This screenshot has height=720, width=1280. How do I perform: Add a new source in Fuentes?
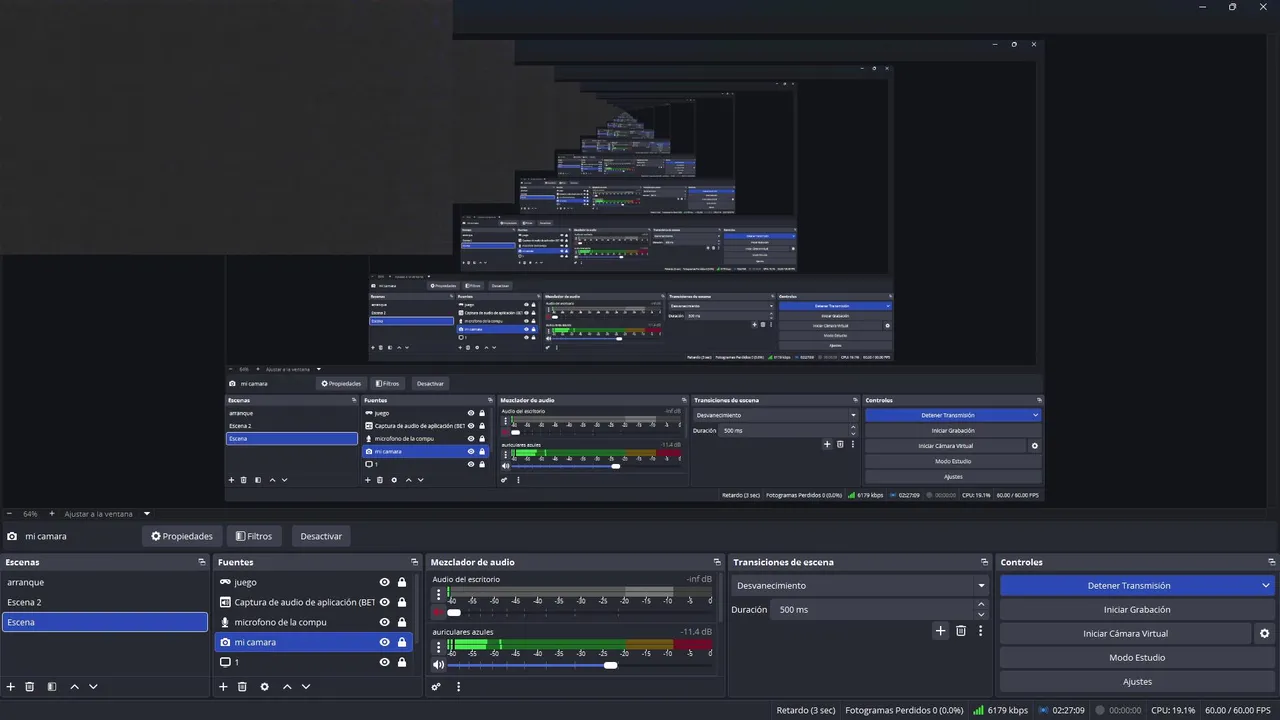point(223,687)
